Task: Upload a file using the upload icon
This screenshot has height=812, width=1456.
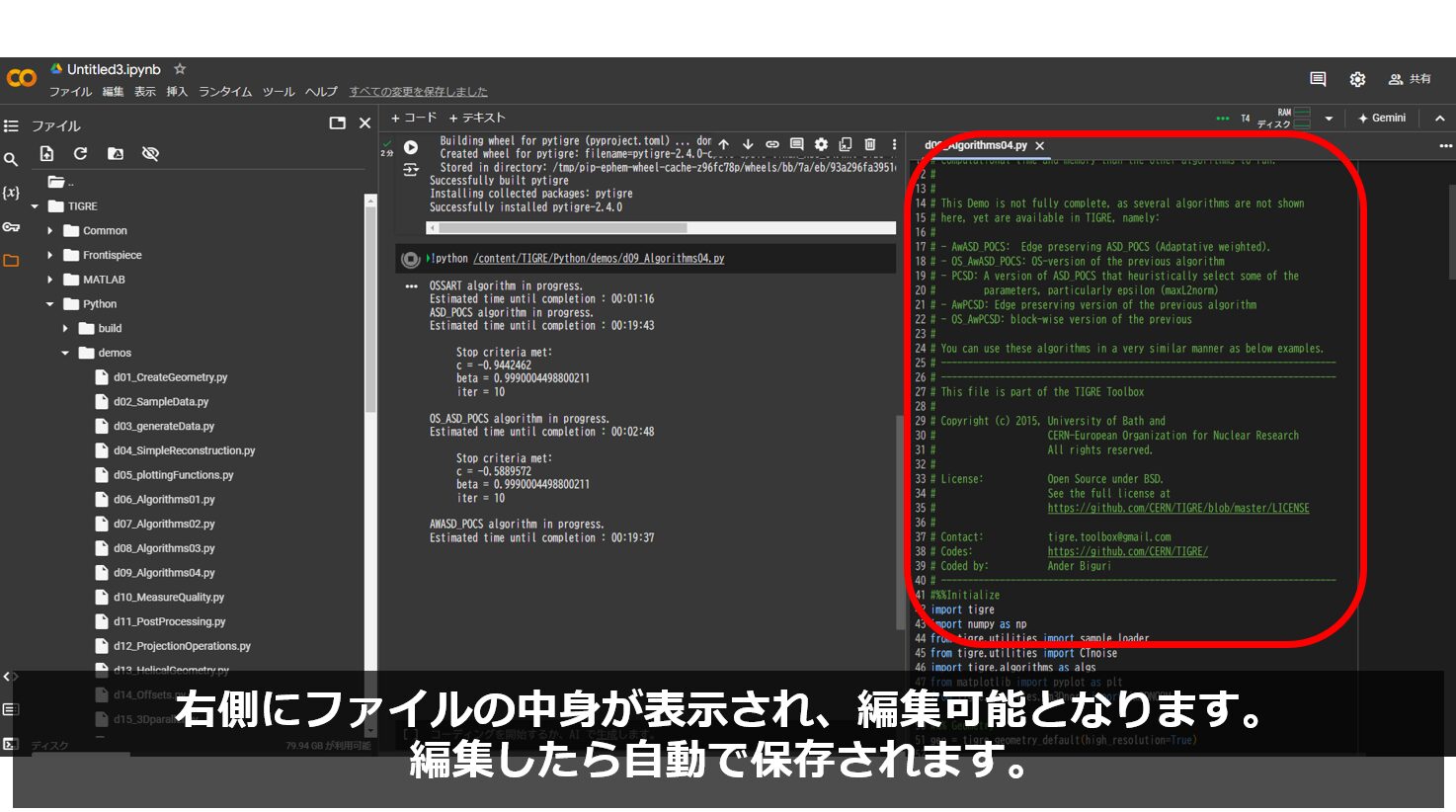Action: pos(46,153)
